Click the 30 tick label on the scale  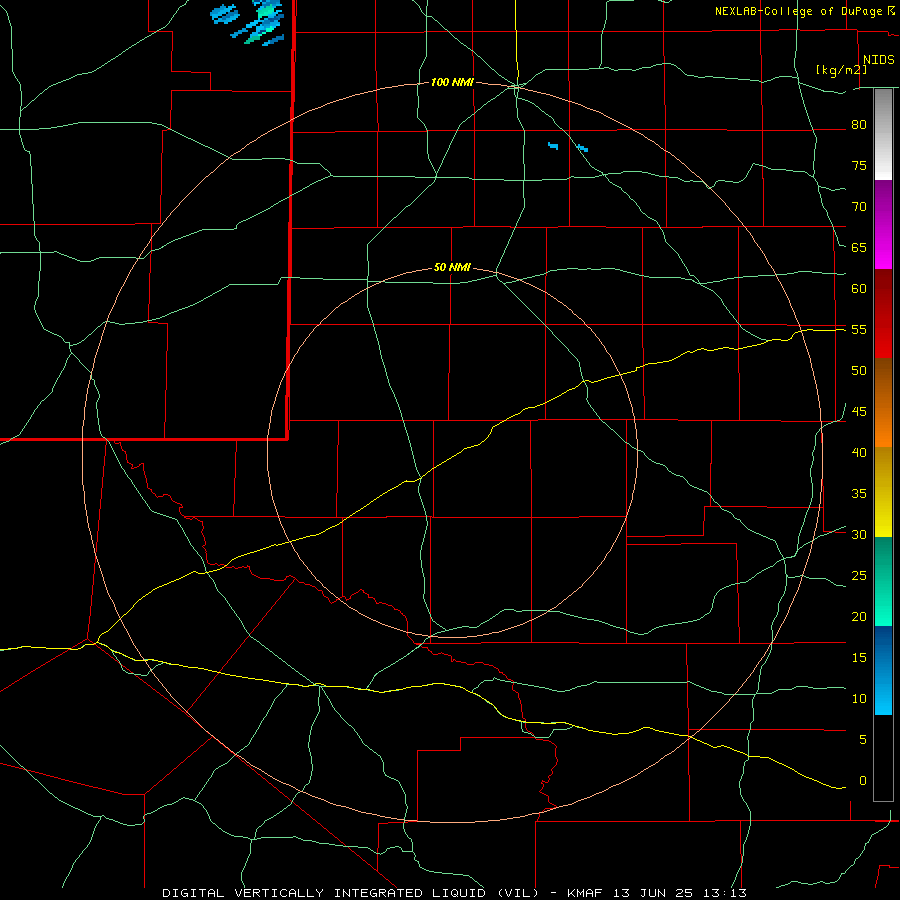coord(859,534)
